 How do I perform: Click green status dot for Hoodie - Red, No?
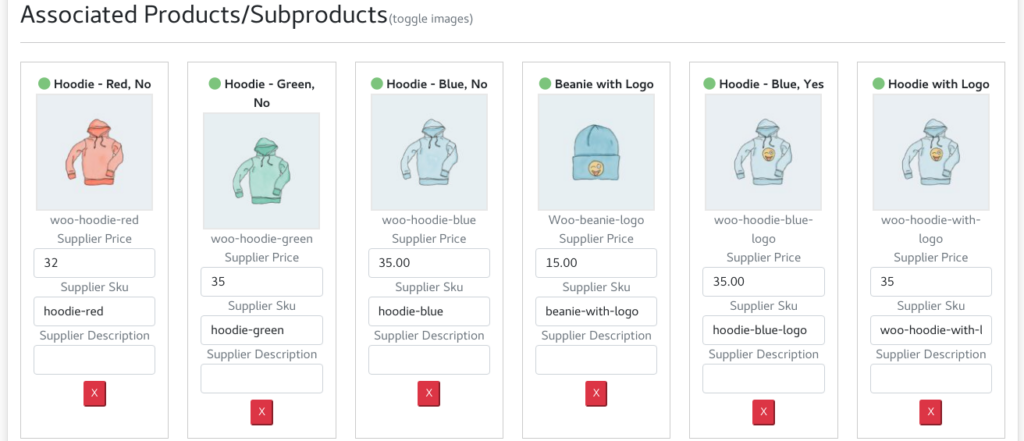point(44,84)
